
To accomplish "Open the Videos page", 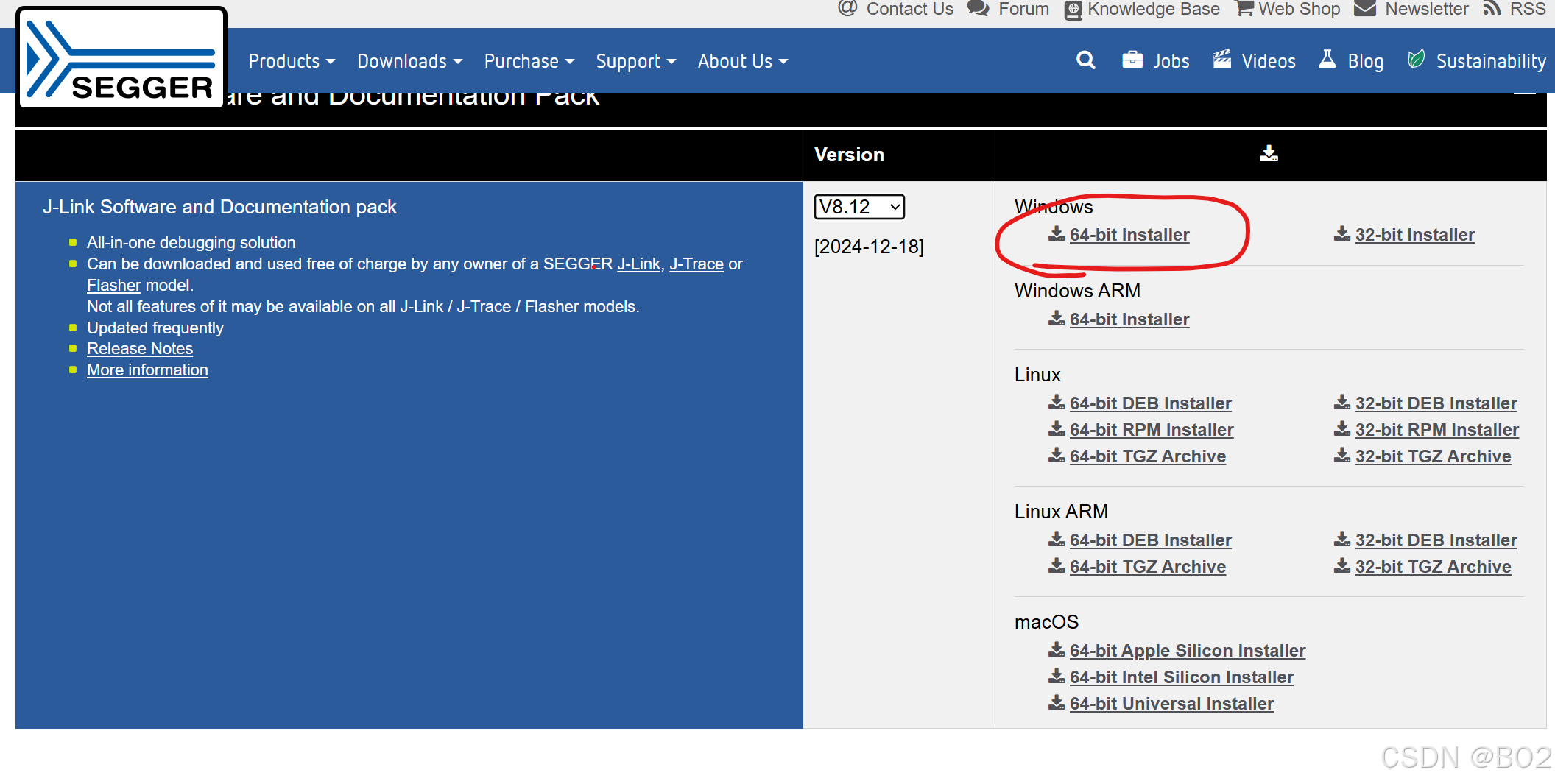I will (1269, 61).
